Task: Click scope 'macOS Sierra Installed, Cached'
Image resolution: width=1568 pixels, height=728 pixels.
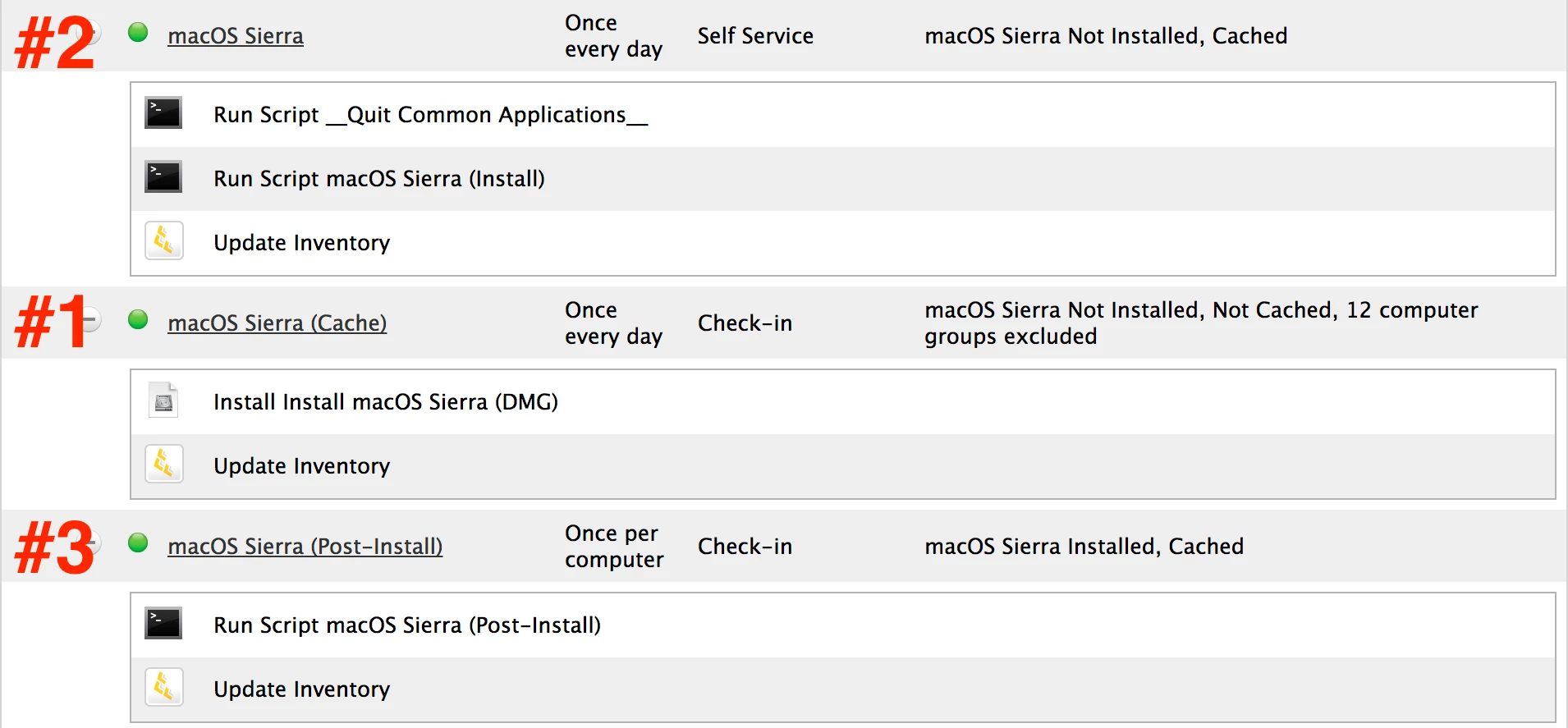Action: [1084, 547]
